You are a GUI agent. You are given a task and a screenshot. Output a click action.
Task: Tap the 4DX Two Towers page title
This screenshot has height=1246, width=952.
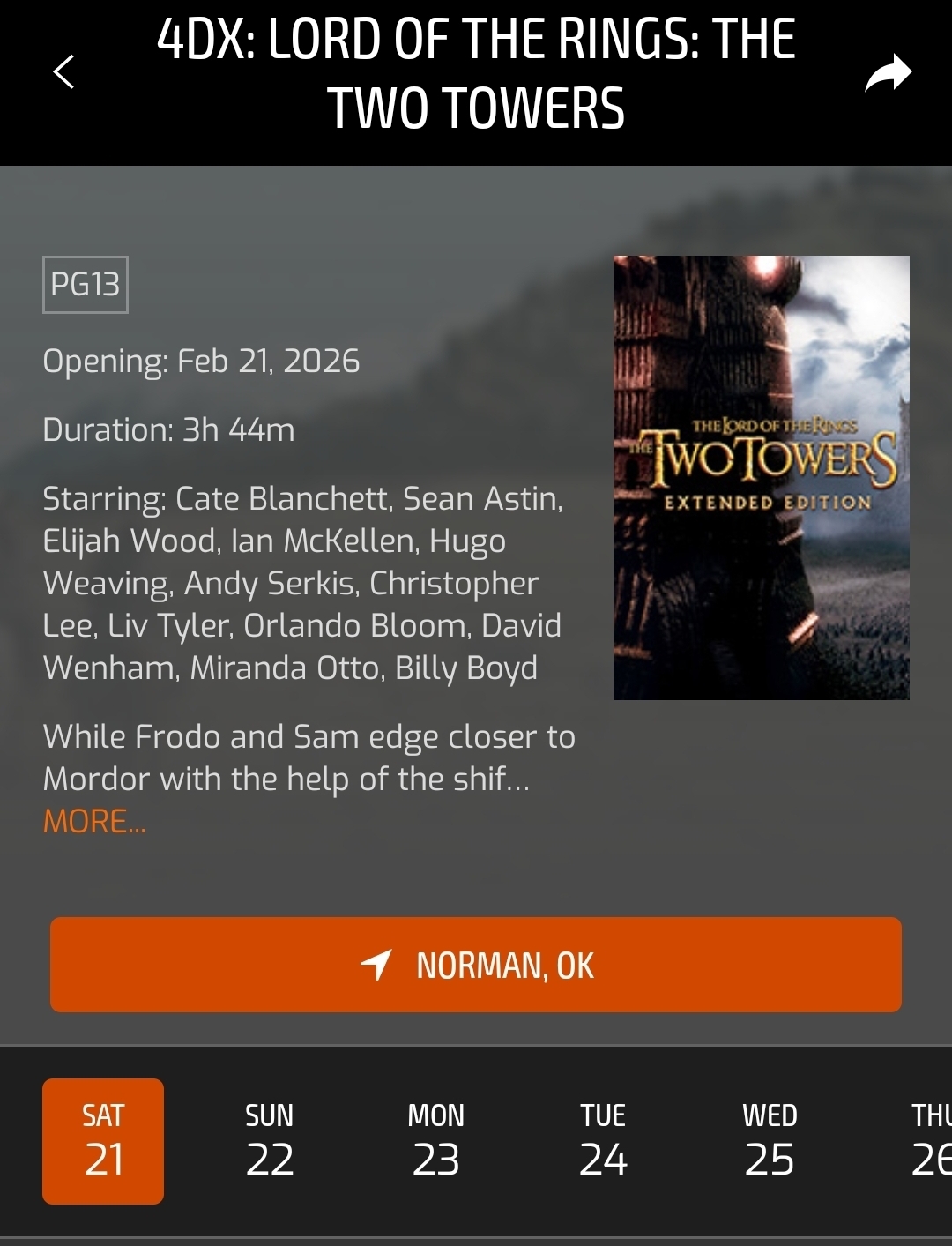pyautogui.click(x=476, y=73)
